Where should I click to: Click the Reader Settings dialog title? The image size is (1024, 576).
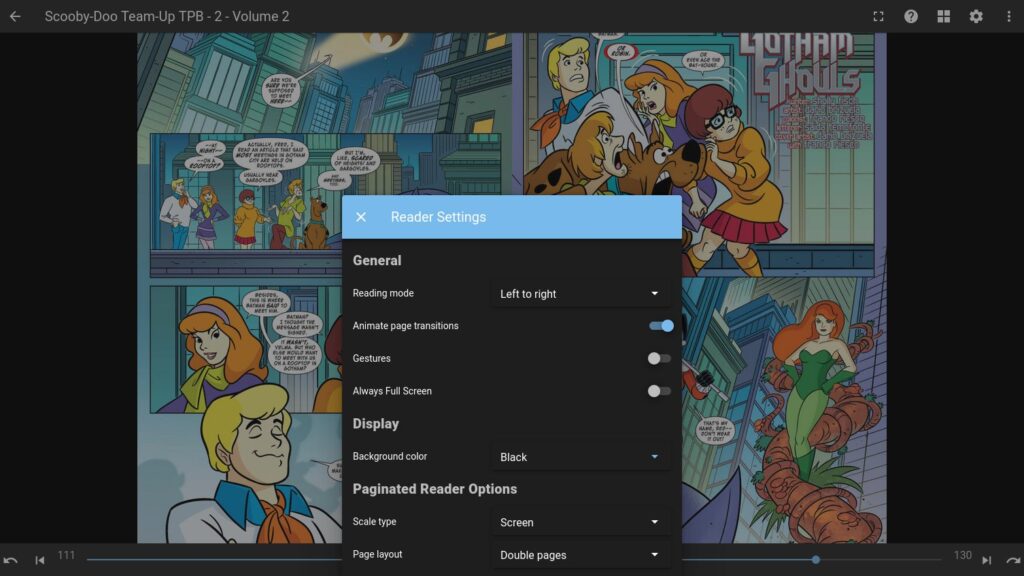click(438, 217)
